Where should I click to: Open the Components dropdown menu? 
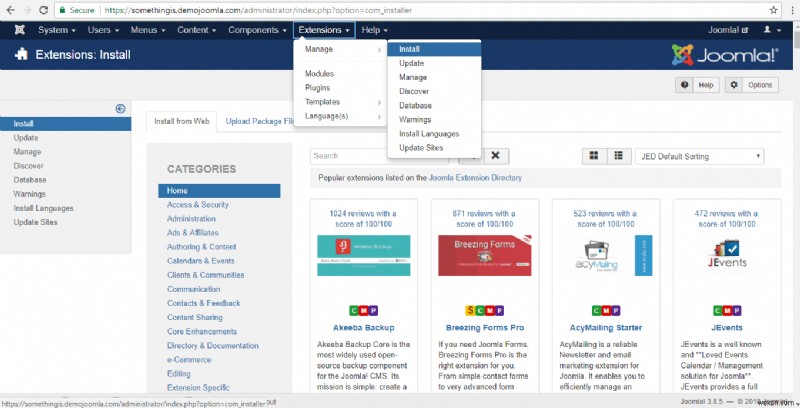257,30
